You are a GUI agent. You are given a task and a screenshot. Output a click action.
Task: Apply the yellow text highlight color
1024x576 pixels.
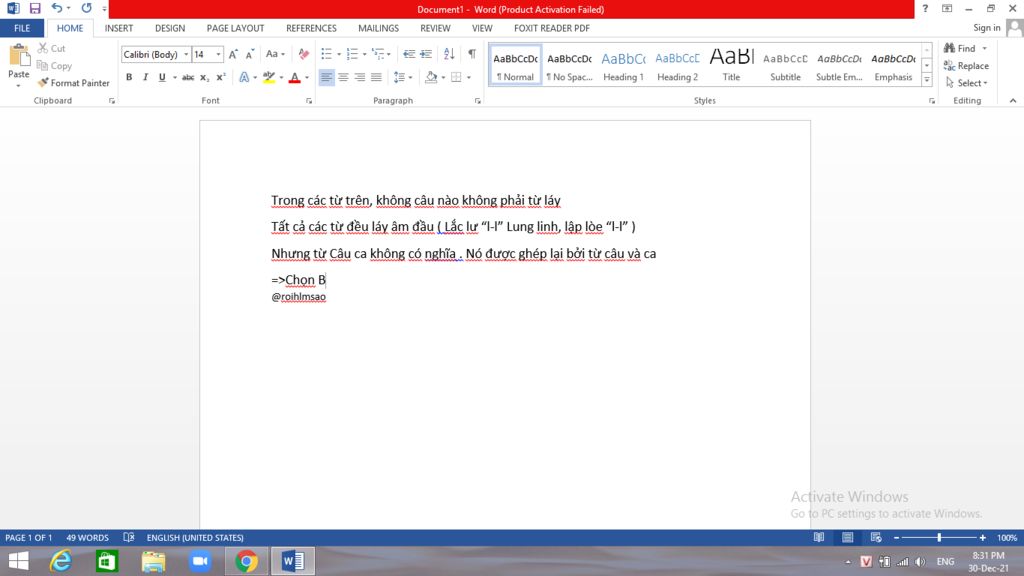[x=269, y=77]
